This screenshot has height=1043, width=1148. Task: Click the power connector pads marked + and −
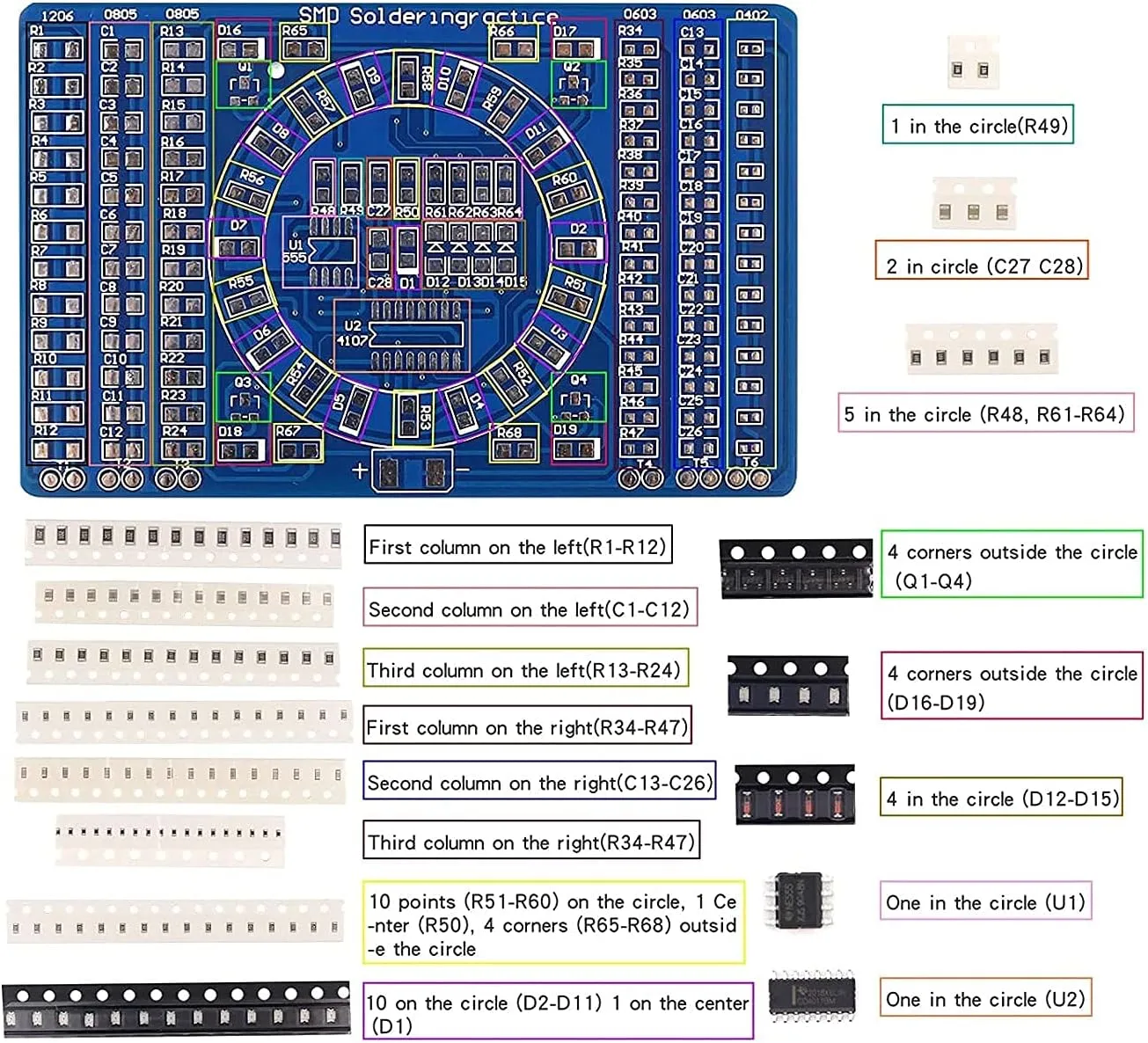[x=412, y=472]
